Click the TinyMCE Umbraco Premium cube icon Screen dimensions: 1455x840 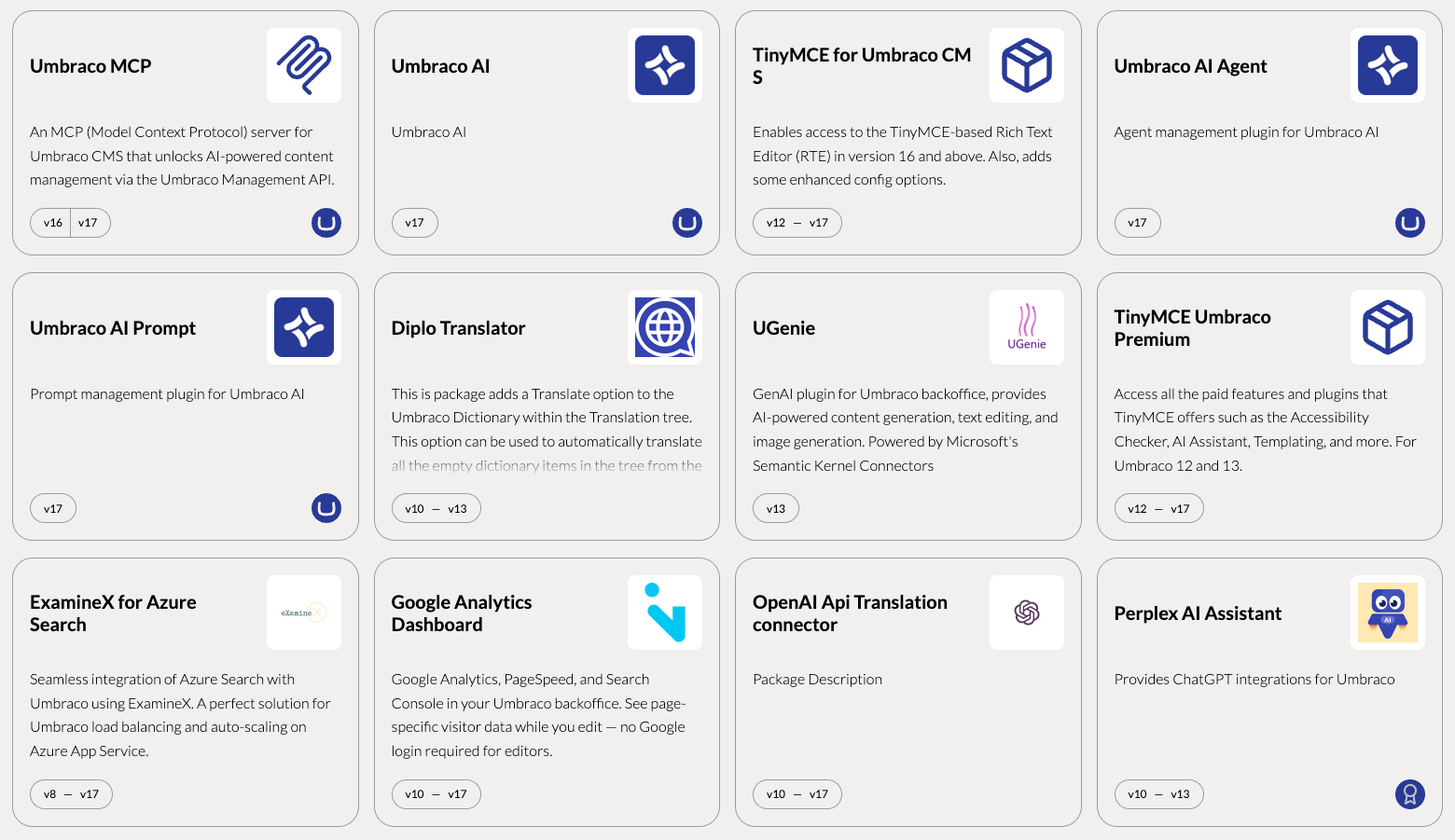pos(1388,327)
